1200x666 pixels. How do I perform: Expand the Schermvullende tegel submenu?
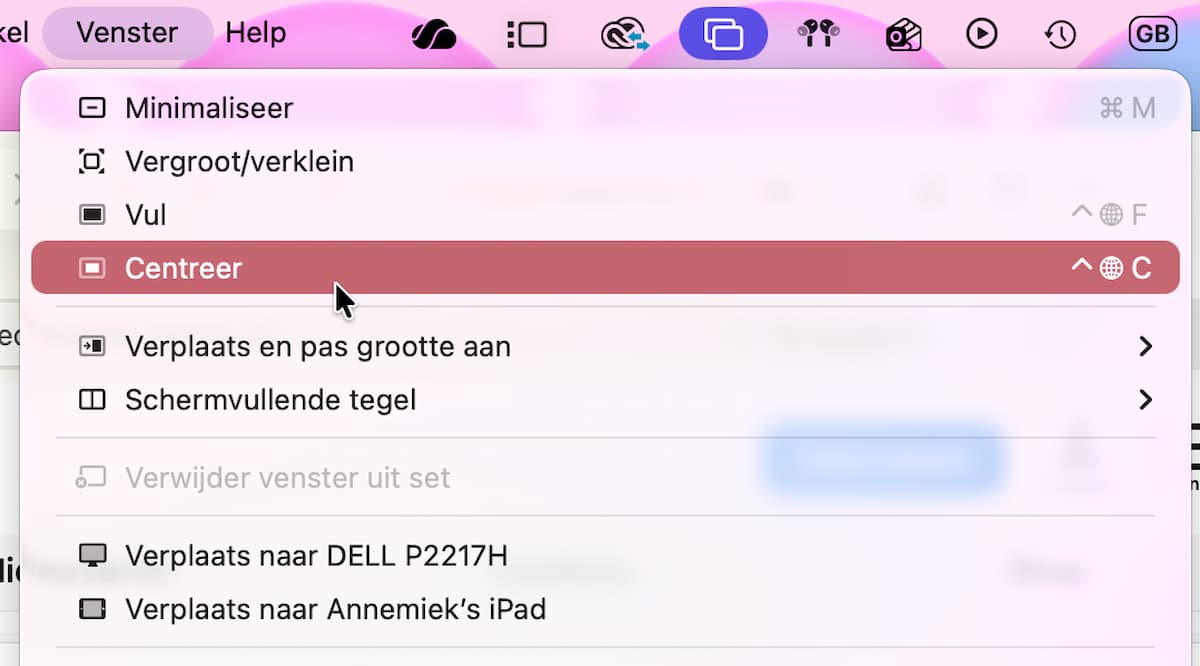tap(606, 400)
